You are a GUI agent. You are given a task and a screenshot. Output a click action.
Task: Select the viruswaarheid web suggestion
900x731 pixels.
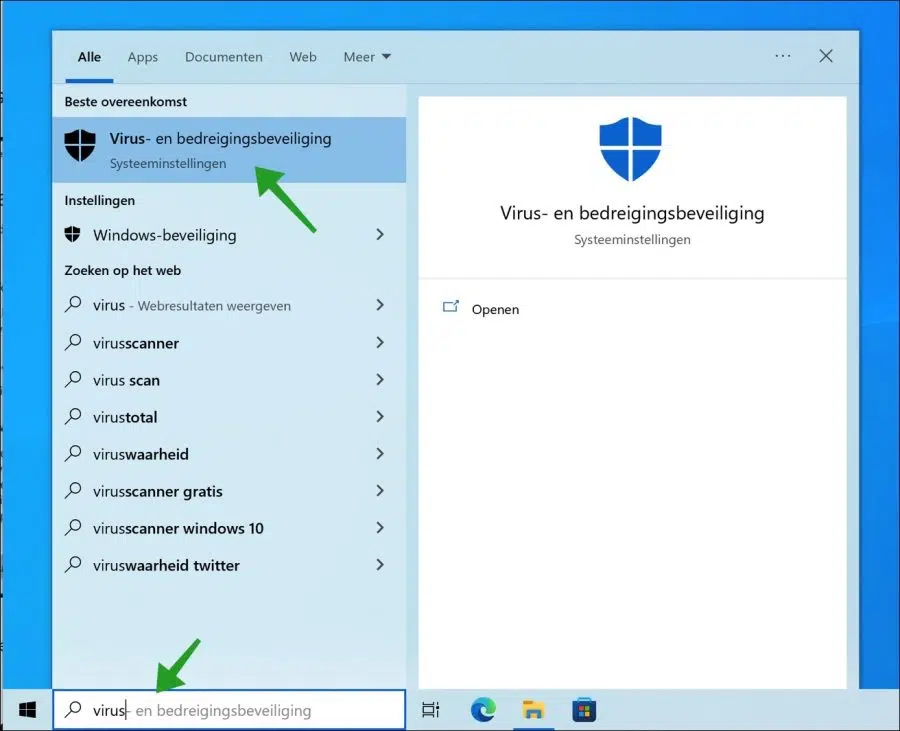pyautogui.click(x=229, y=454)
